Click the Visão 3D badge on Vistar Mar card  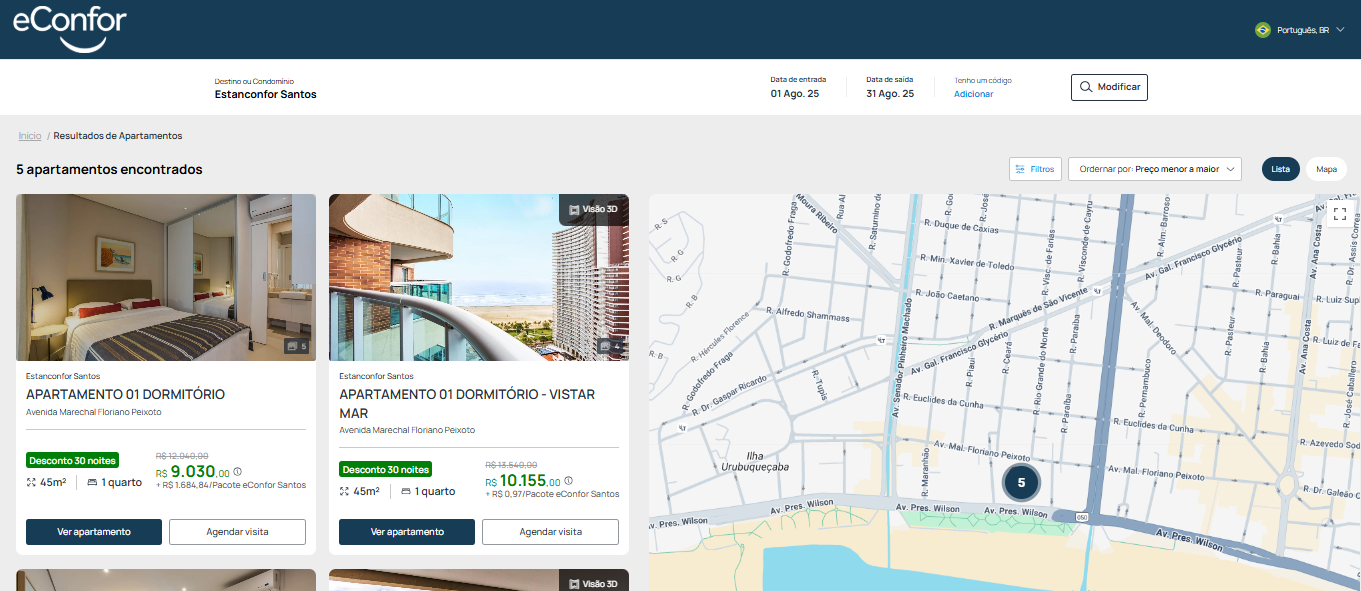point(593,210)
